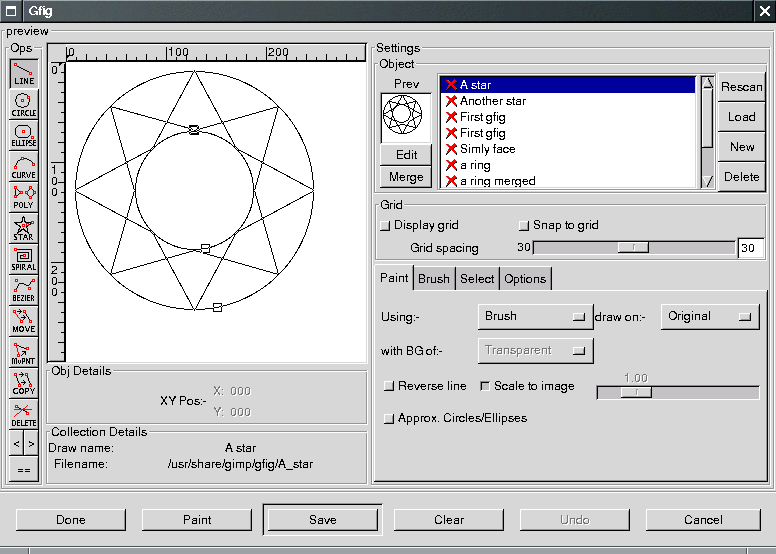The height and width of the screenshot is (554, 776).
Task: Activate the Curve tool
Action: click(24, 166)
